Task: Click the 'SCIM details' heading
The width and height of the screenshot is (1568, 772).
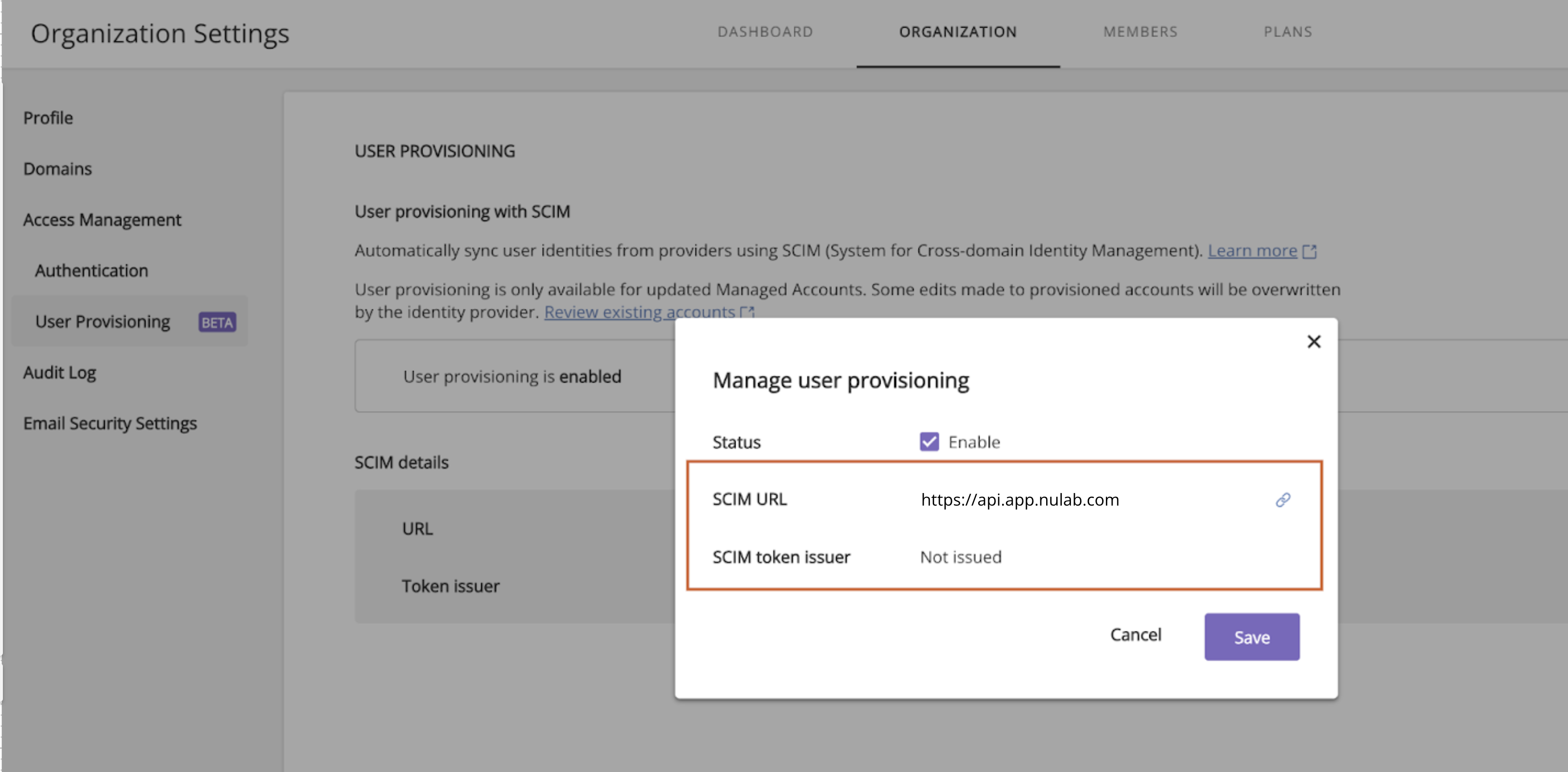Action: [x=401, y=463]
